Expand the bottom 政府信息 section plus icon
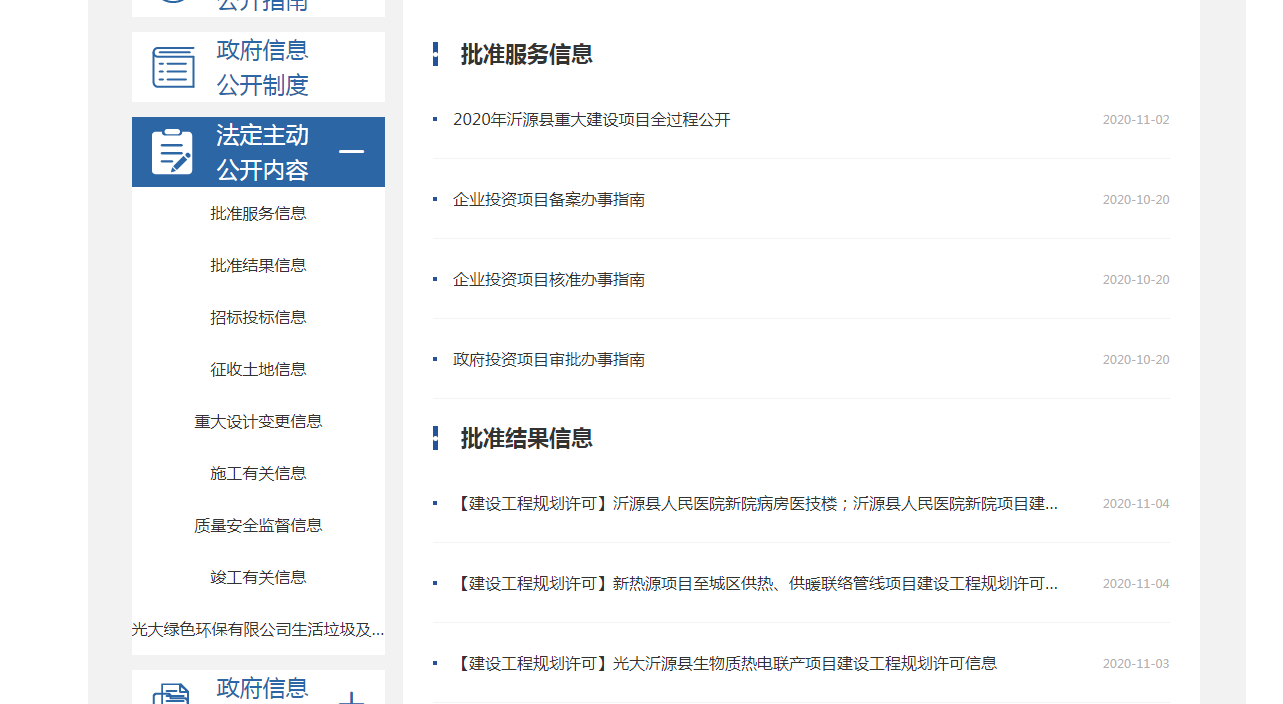 [x=351, y=697]
